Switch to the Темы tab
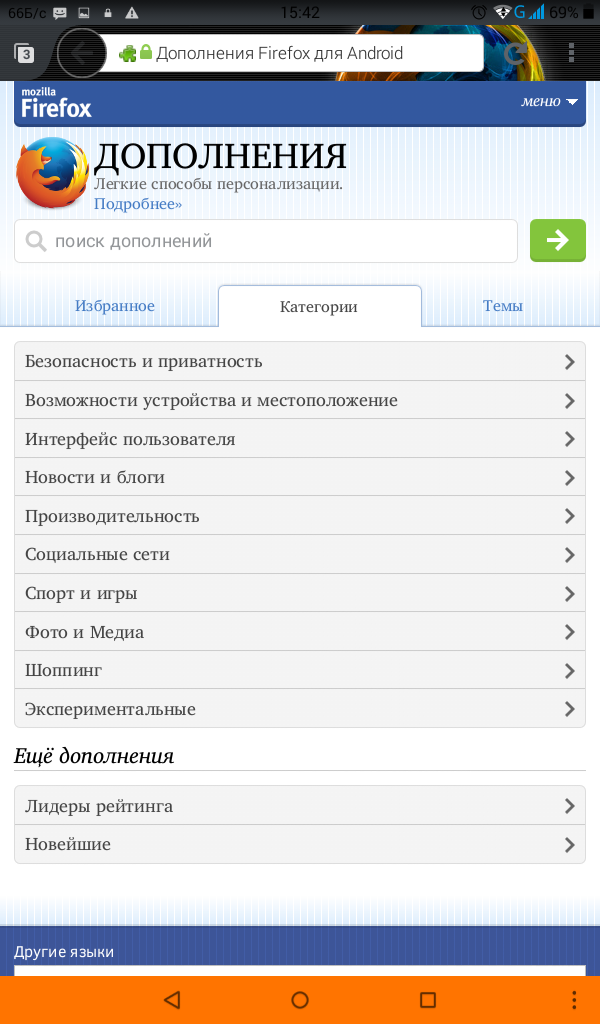This screenshot has height=1024, width=600. [x=503, y=306]
